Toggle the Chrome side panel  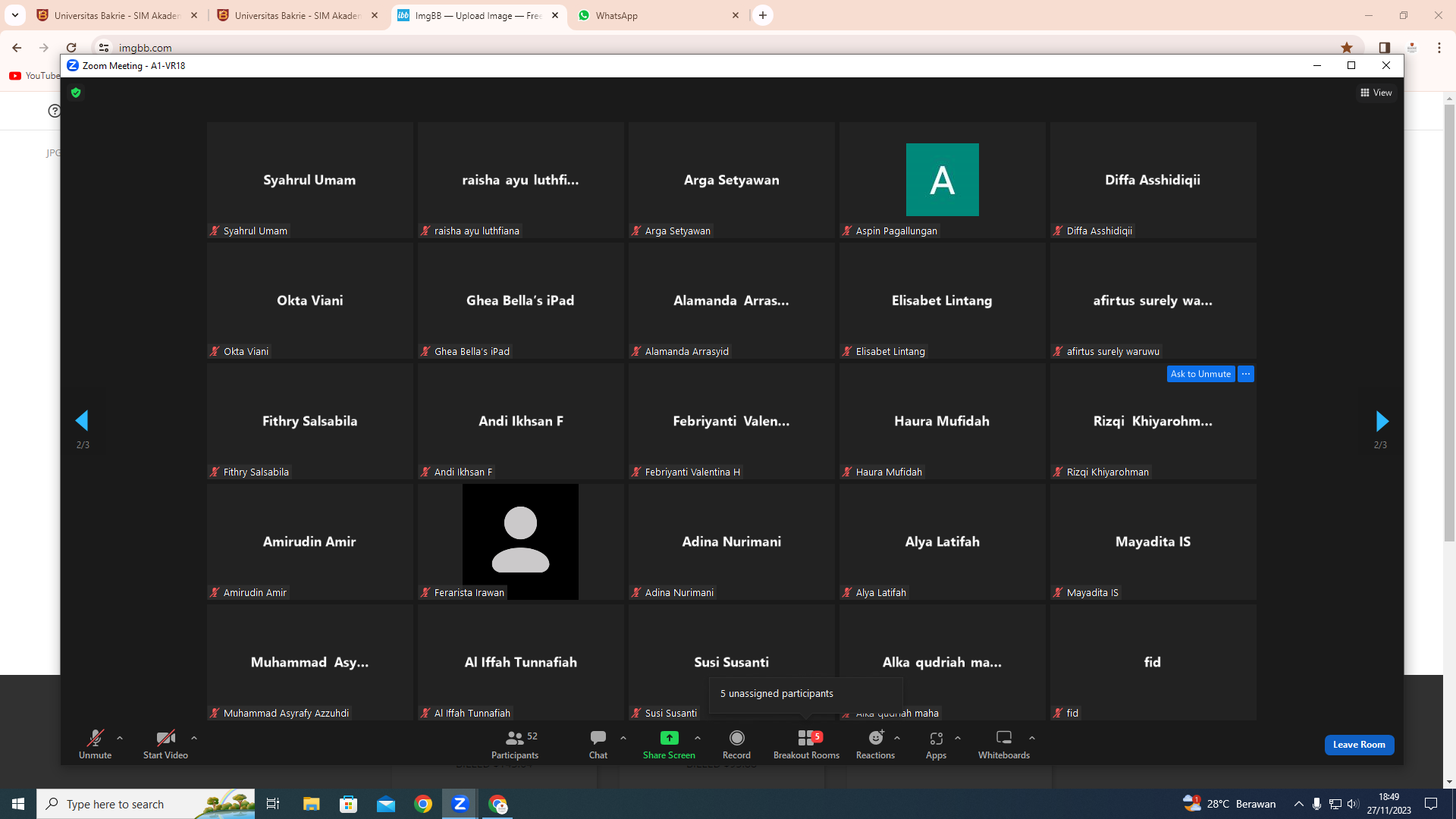coord(1384,47)
